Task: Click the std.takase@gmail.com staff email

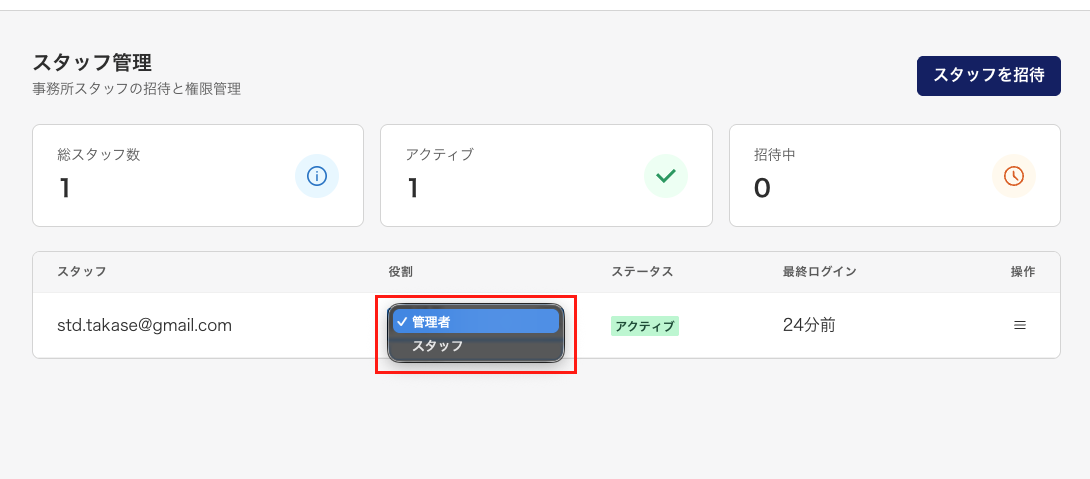Action: [x=145, y=325]
